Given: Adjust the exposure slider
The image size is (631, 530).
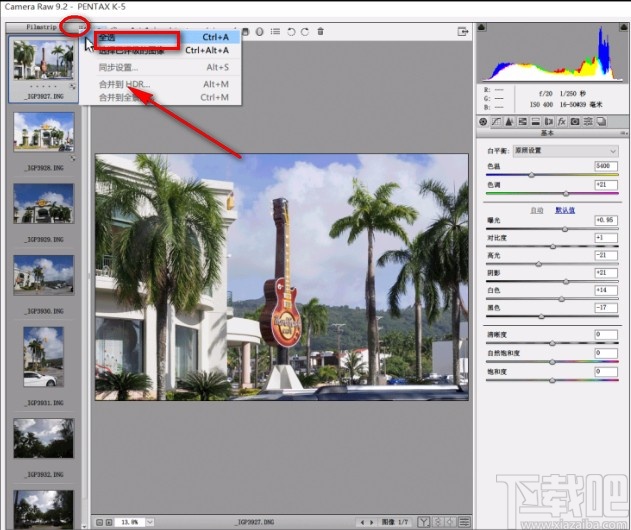Looking at the screenshot, I should click(565, 229).
